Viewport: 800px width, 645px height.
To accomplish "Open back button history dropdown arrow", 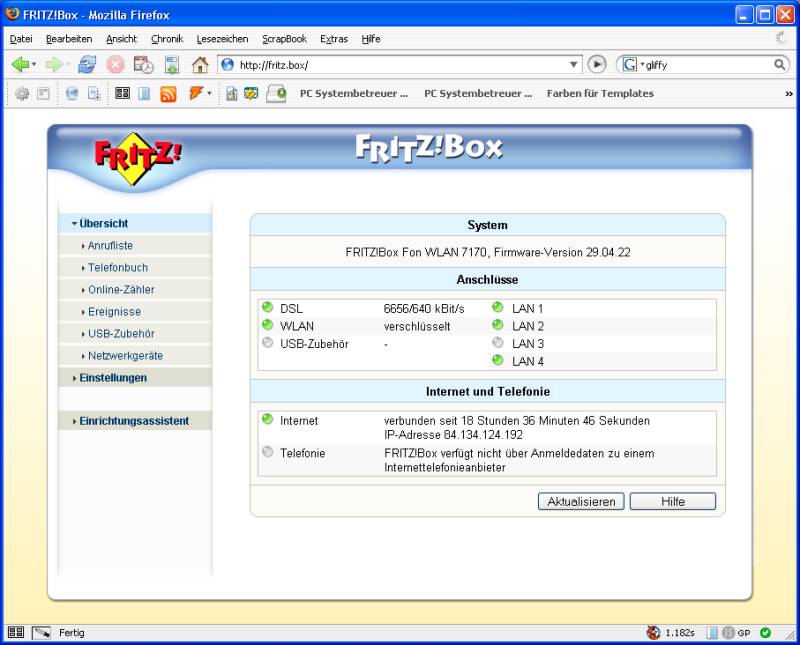I will [34, 65].
